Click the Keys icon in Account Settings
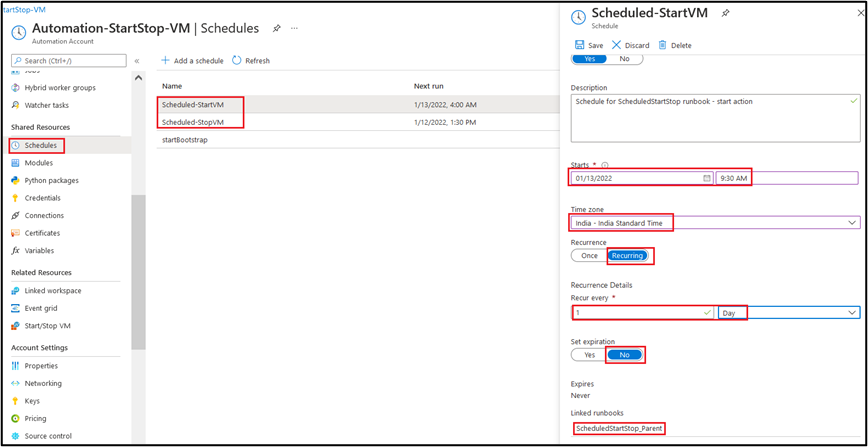This screenshot has width=868, height=447. 16,401
